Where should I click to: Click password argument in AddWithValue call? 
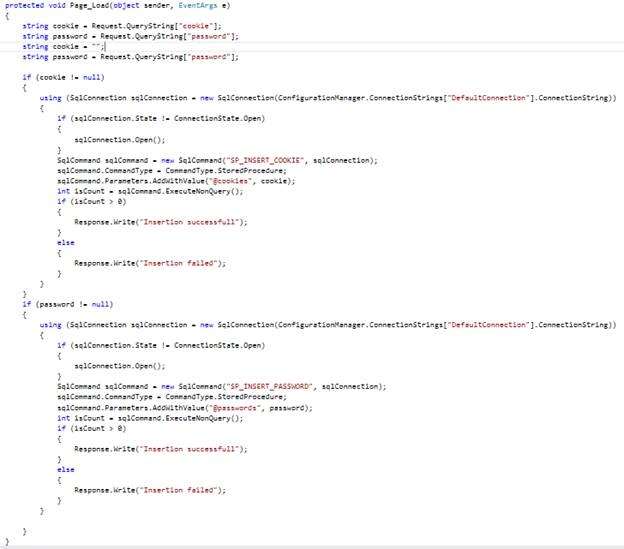pos(287,408)
